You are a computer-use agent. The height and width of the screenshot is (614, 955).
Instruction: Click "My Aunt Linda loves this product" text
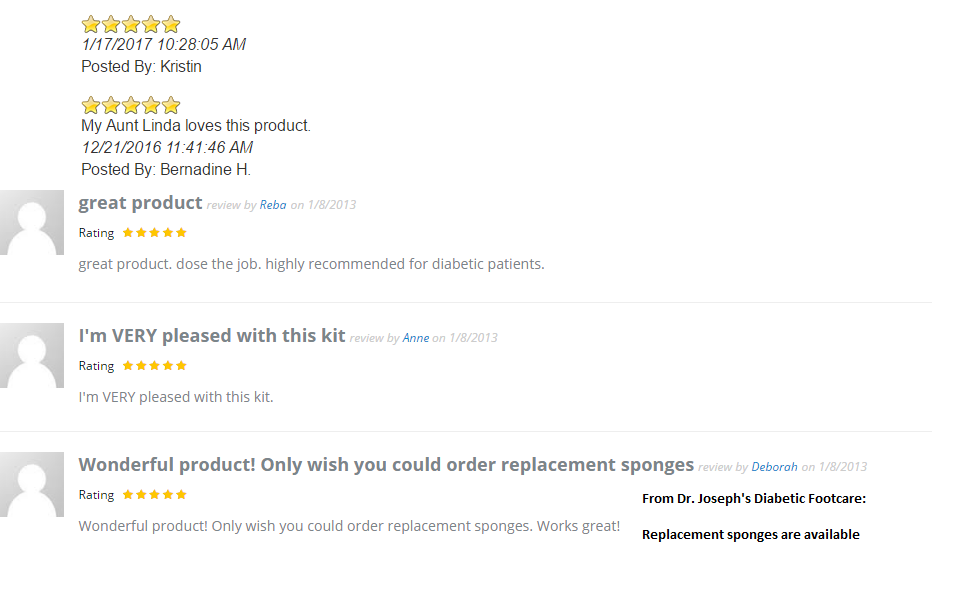(196, 126)
